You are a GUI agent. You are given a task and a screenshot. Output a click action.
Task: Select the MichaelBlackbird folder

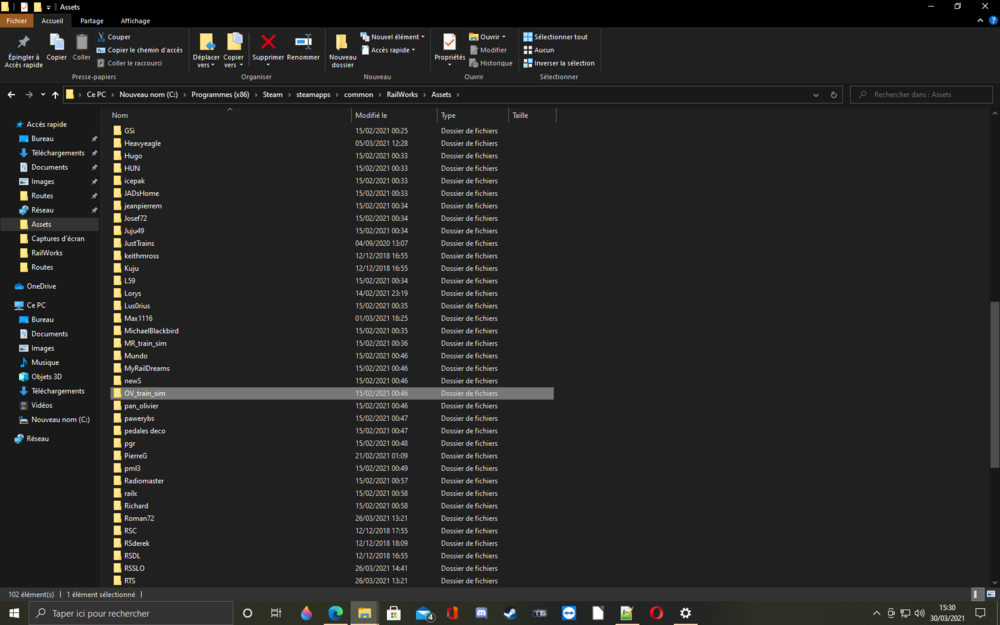[x=151, y=331]
